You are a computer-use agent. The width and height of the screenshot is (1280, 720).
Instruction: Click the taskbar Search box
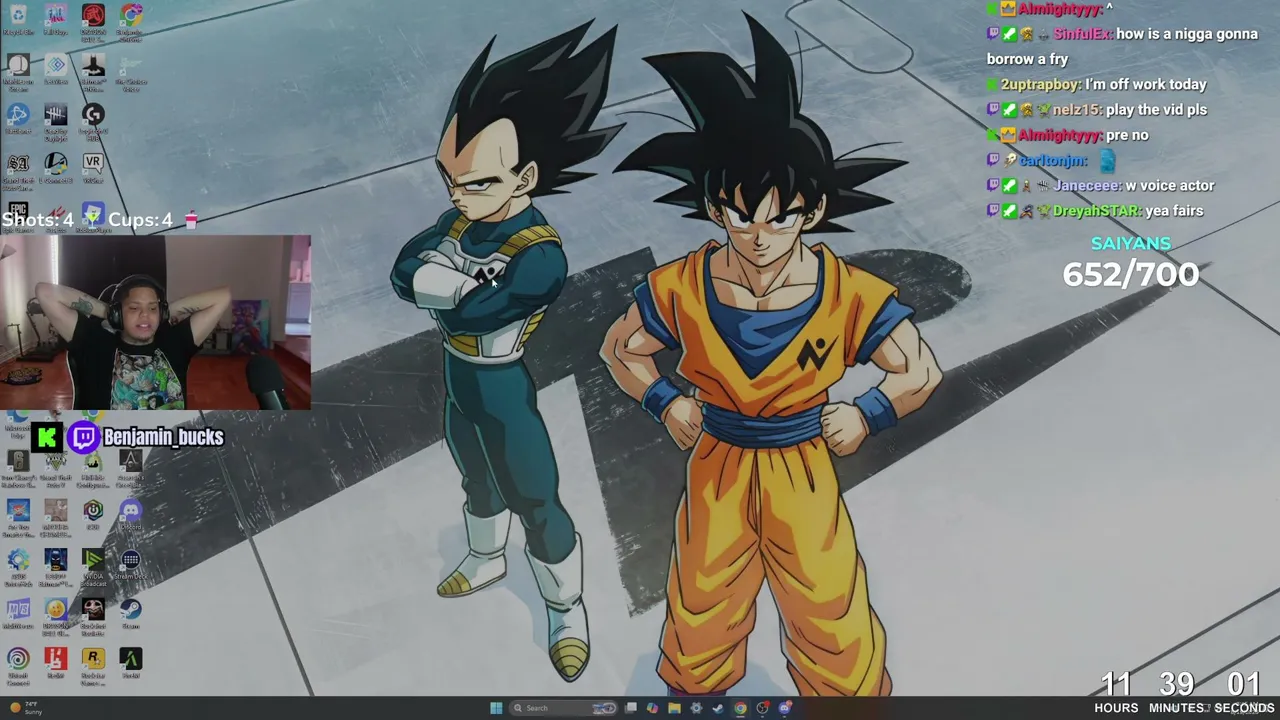564,708
